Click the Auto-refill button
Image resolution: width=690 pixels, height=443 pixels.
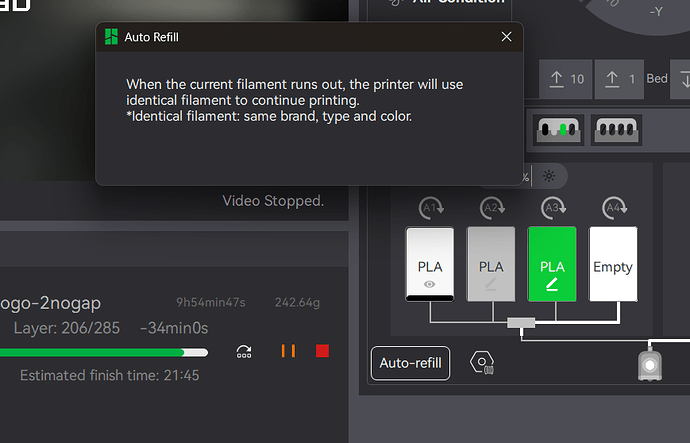410,363
